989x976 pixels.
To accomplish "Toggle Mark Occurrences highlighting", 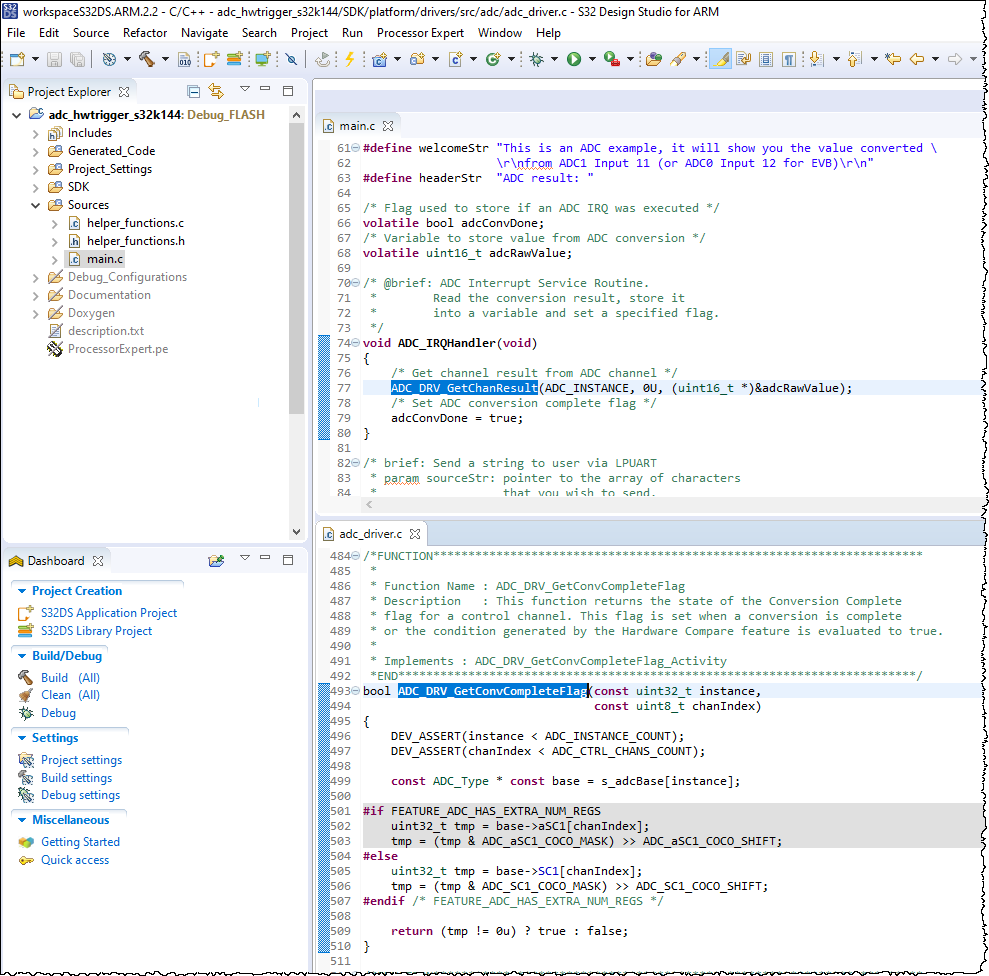I will 720,60.
